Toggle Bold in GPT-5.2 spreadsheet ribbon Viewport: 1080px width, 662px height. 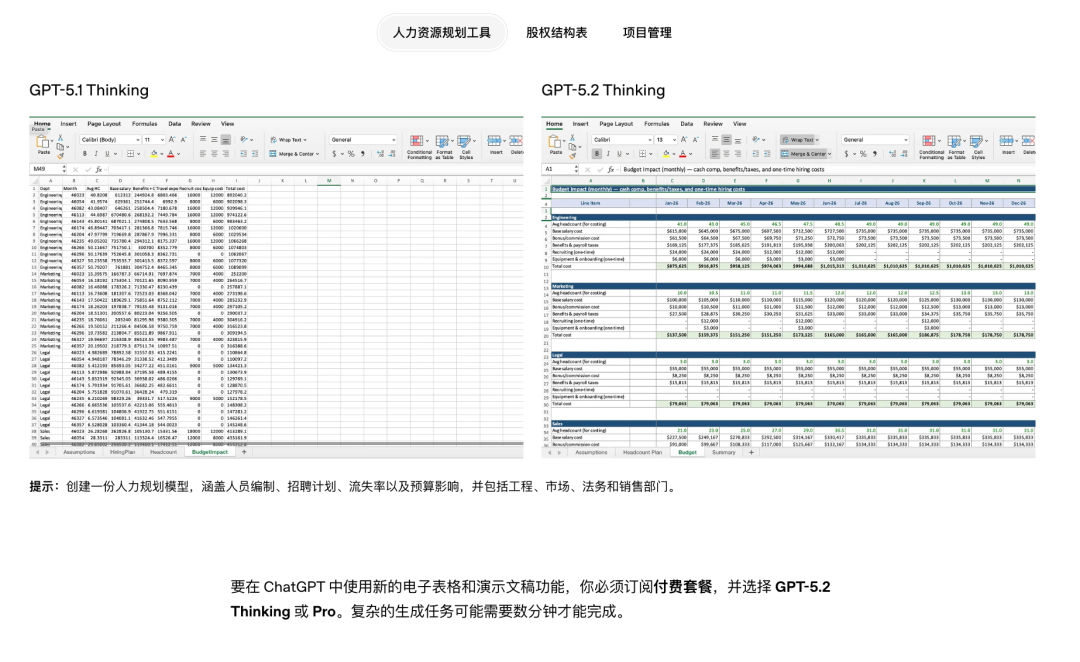[x=596, y=154]
